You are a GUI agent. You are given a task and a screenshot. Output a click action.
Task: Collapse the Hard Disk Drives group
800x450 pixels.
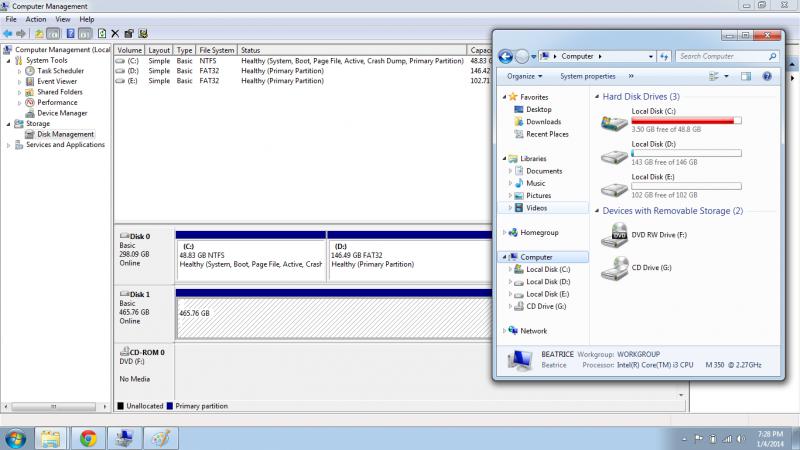(597, 96)
